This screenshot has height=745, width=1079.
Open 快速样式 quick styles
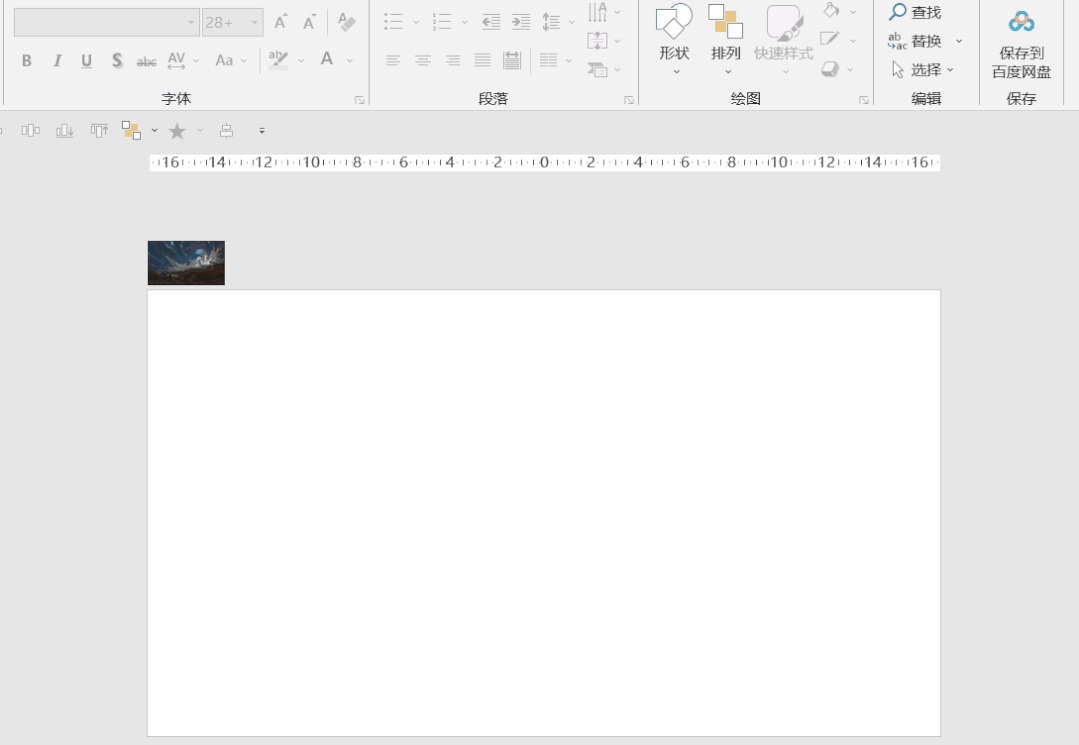click(783, 40)
